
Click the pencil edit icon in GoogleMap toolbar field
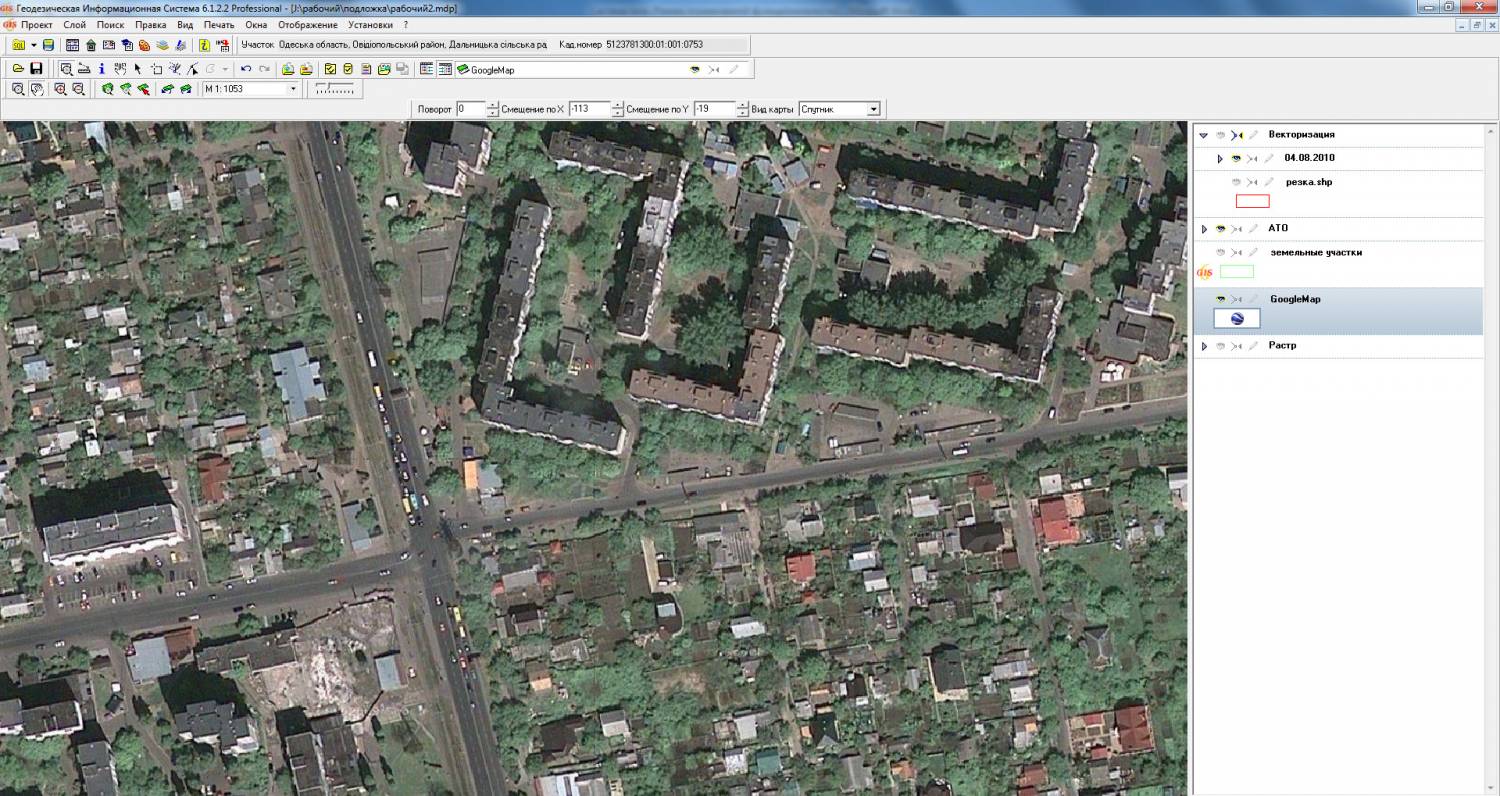(x=733, y=69)
